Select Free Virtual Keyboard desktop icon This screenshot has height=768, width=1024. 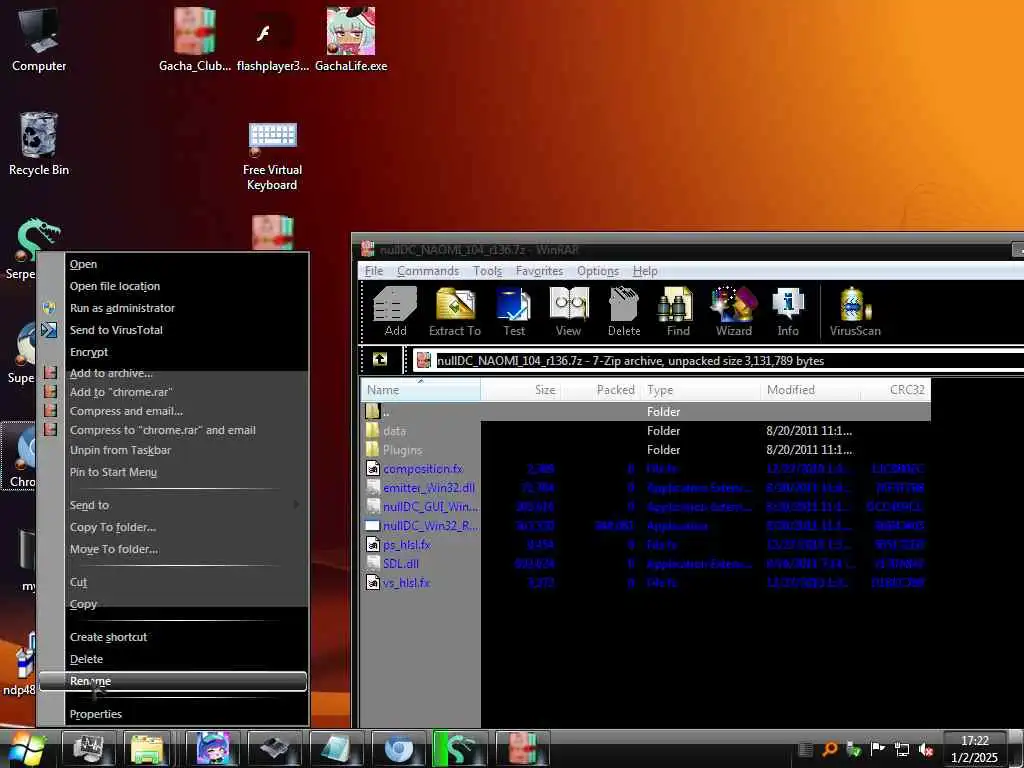tap(272, 157)
